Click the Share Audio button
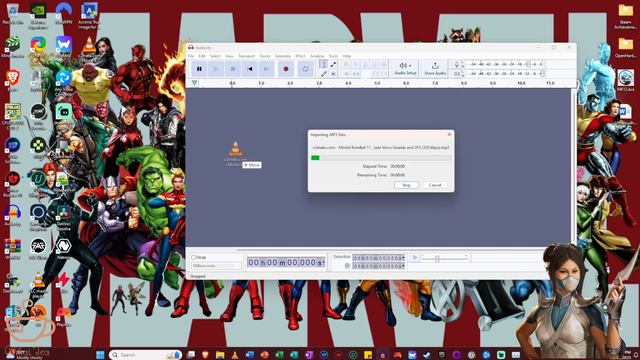 click(435, 69)
